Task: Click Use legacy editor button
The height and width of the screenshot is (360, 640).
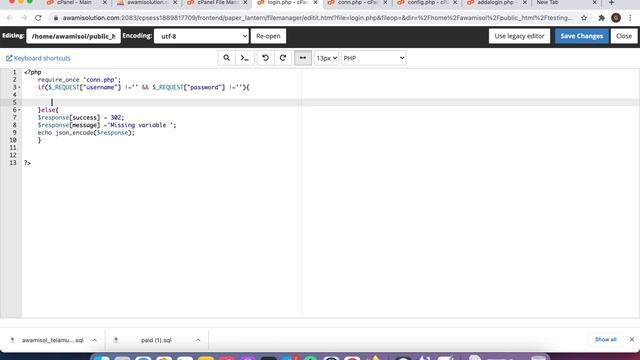Action: [519, 36]
